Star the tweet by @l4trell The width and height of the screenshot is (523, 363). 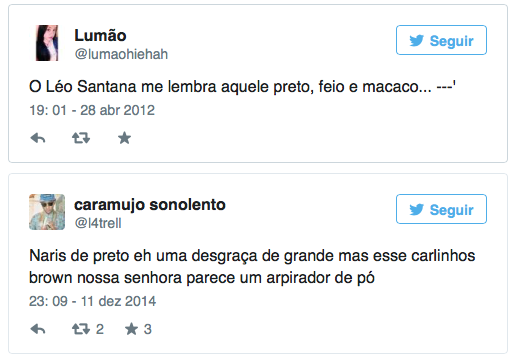click(131, 329)
